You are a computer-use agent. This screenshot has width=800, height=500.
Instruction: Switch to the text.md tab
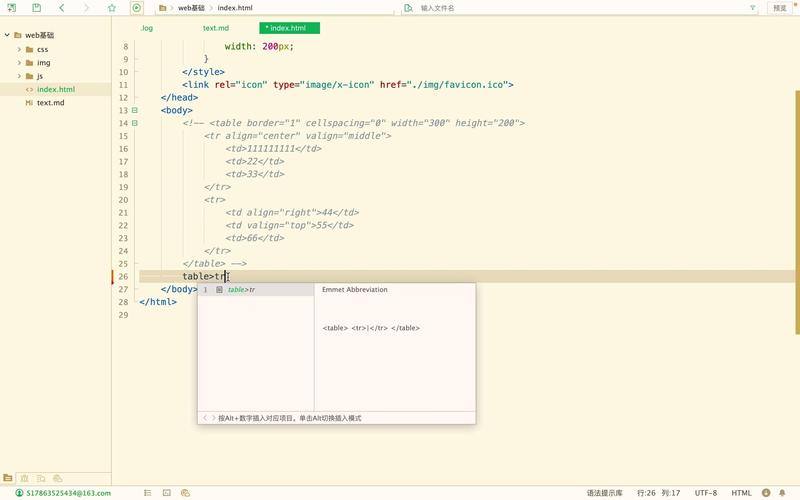coord(216,28)
